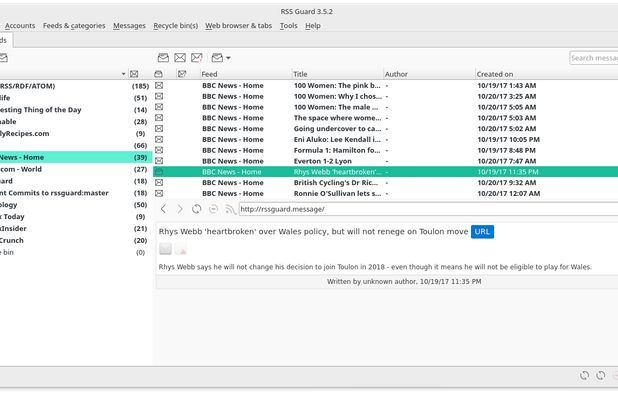Click the blue URL button
The height and width of the screenshot is (394, 618).
pos(482,232)
